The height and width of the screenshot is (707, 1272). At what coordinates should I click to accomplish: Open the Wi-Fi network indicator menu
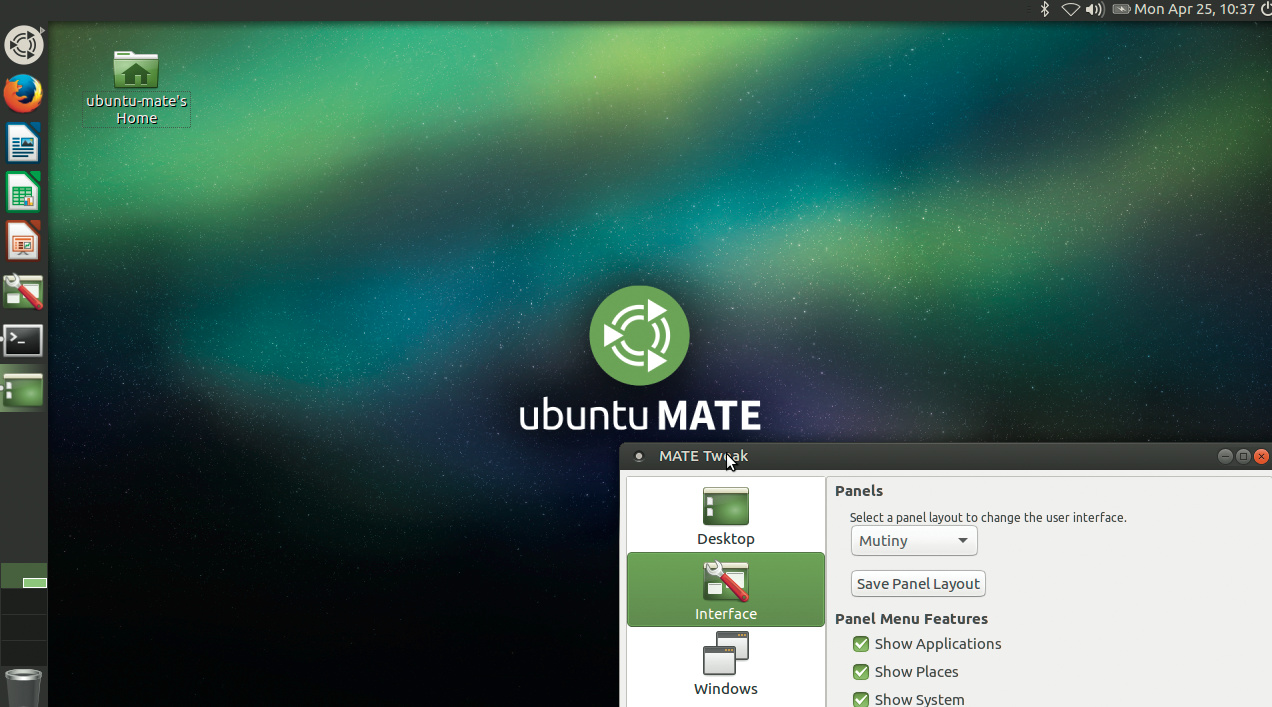click(x=1070, y=9)
